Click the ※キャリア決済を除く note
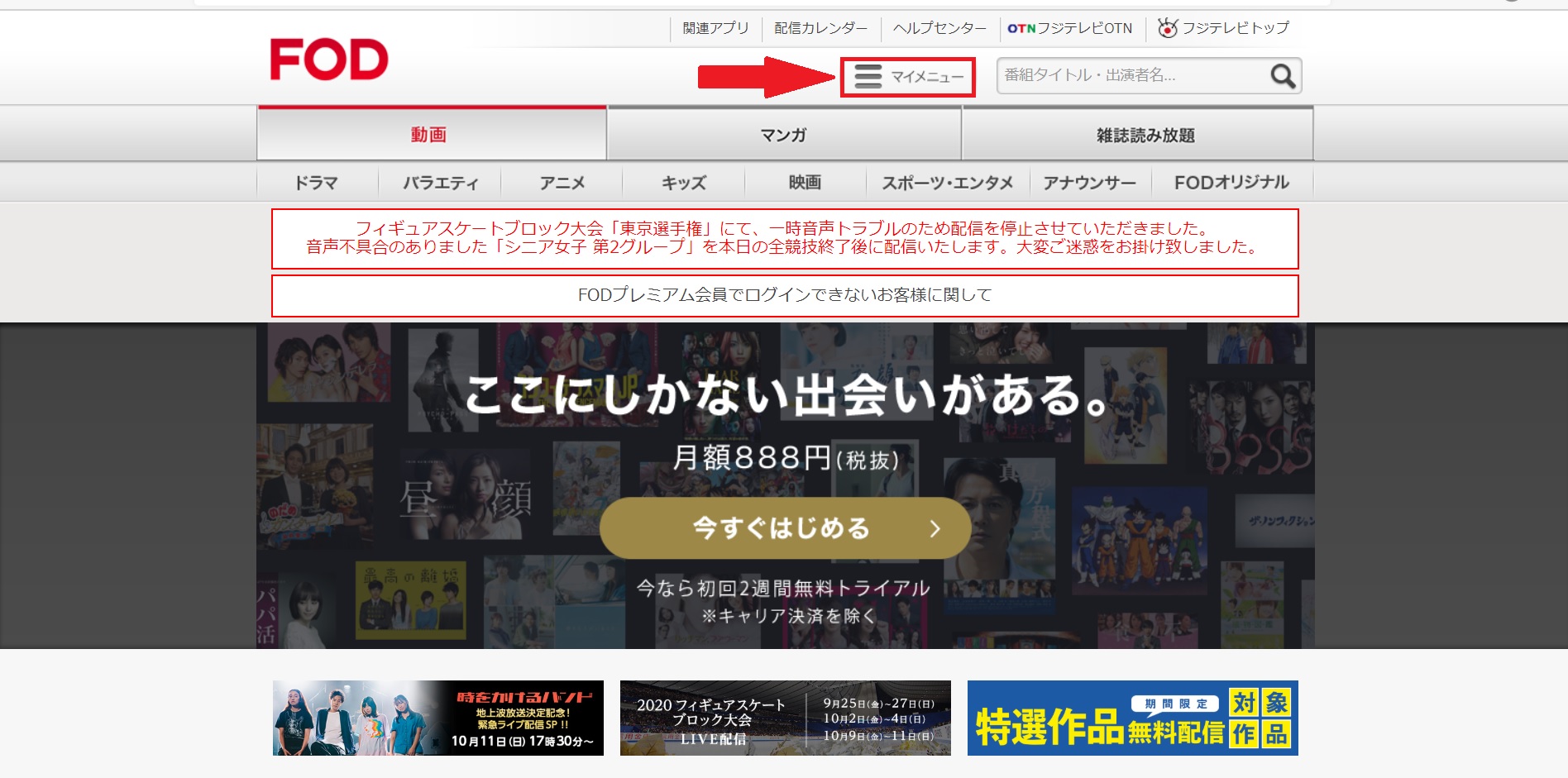The image size is (1568, 778). point(787,616)
